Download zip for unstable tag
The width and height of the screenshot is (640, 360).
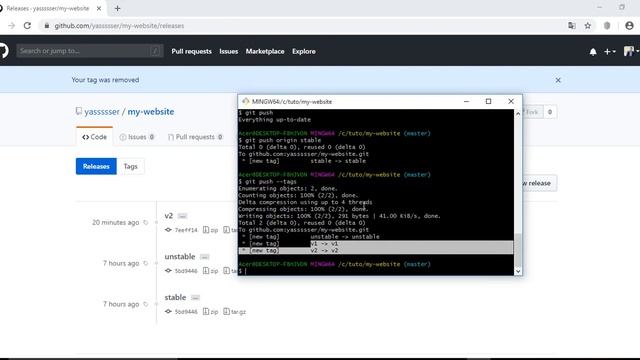click(x=211, y=271)
